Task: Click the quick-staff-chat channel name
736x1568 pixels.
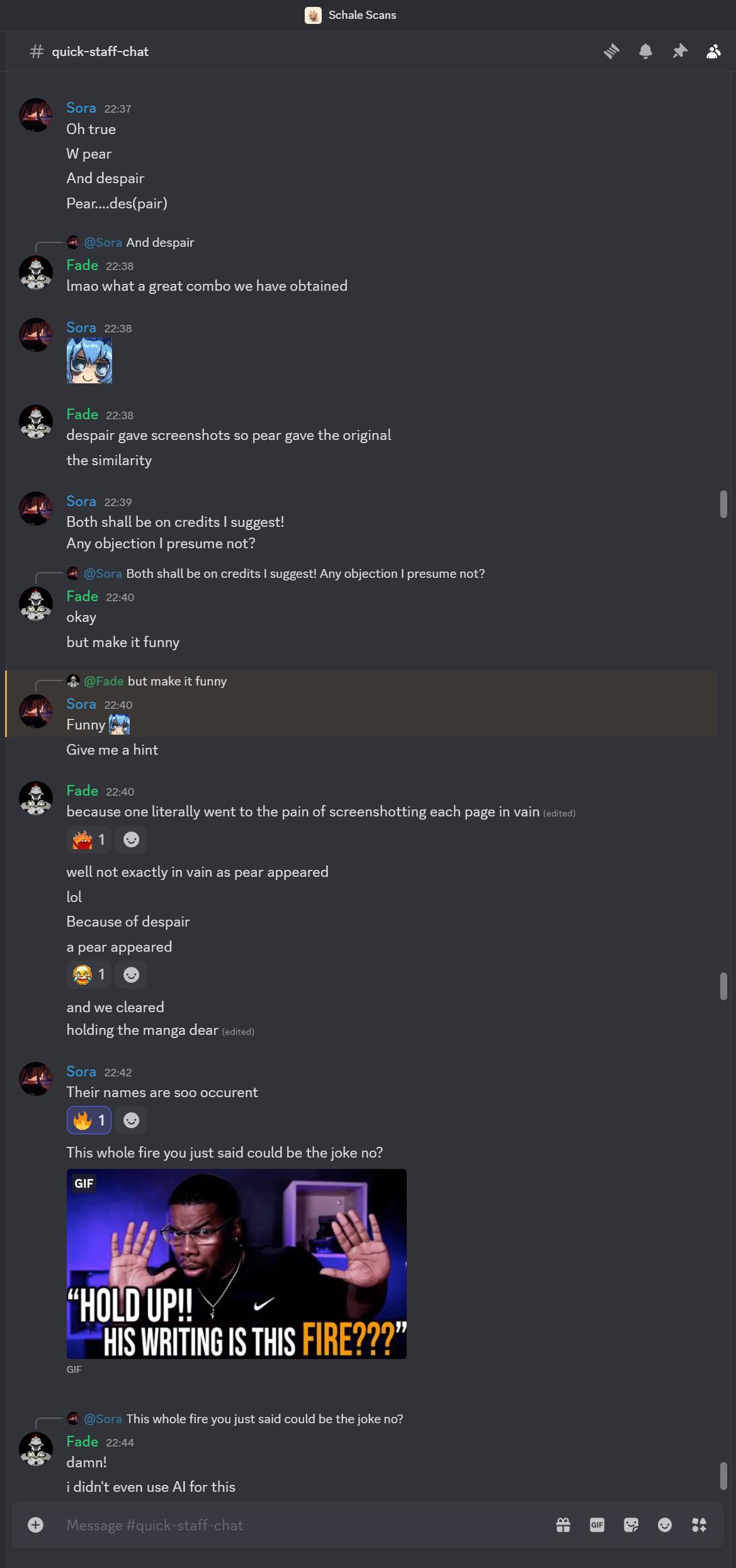Action: click(100, 52)
